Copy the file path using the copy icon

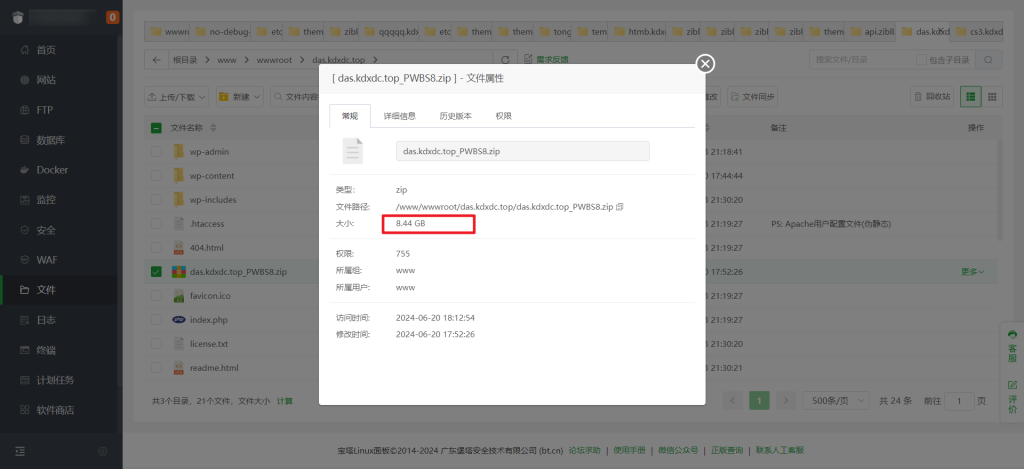pos(620,206)
